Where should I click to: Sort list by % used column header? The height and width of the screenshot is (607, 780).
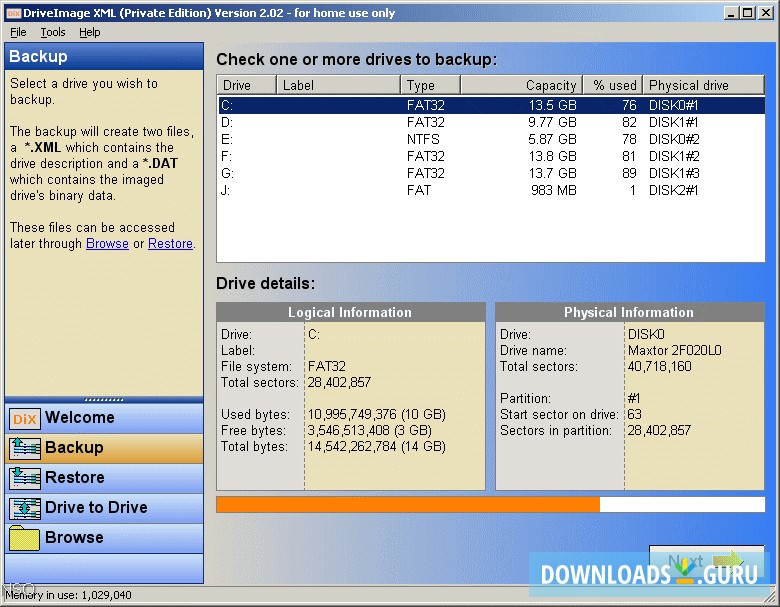coord(613,85)
